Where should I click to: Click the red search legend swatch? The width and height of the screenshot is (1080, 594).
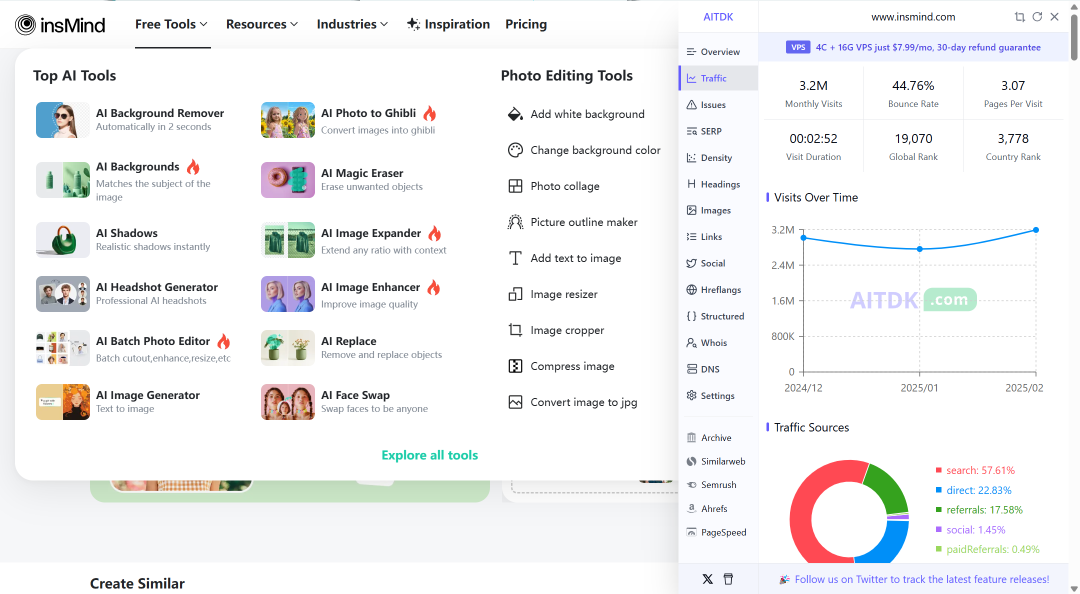coord(938,470)
